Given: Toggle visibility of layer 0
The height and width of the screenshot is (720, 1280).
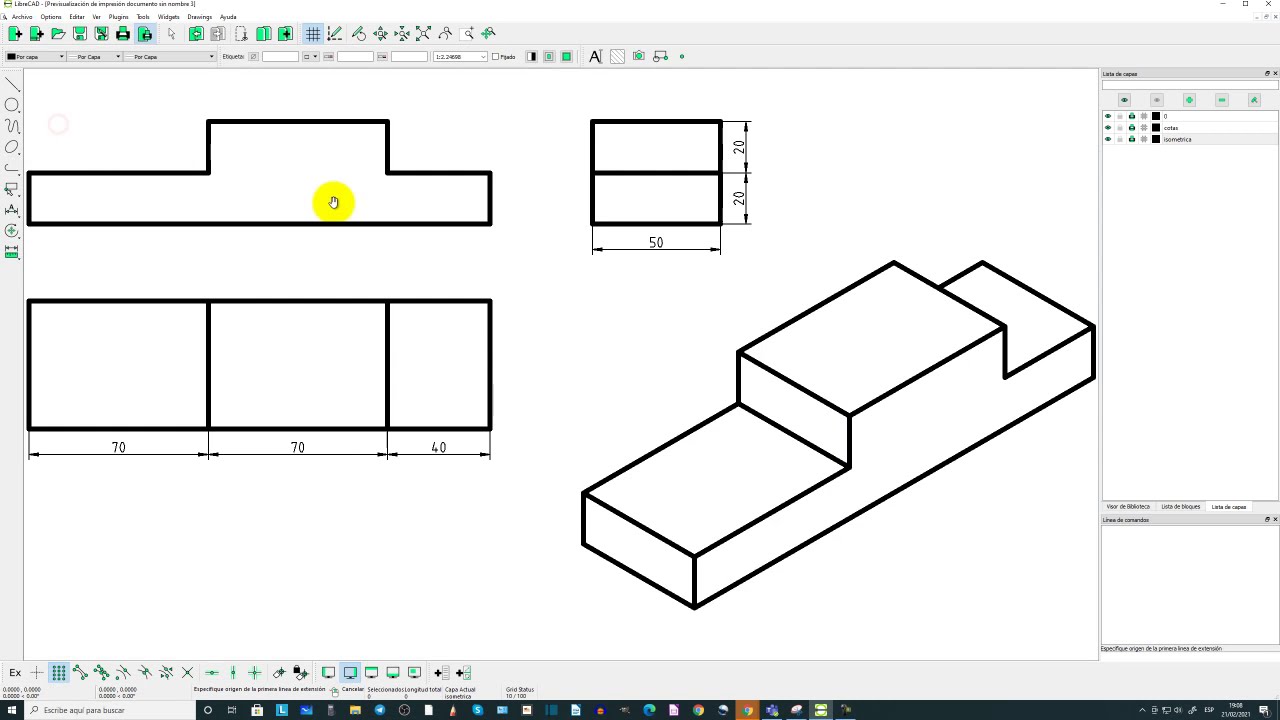Looking at the screenshot, I should coord(1108,116).
